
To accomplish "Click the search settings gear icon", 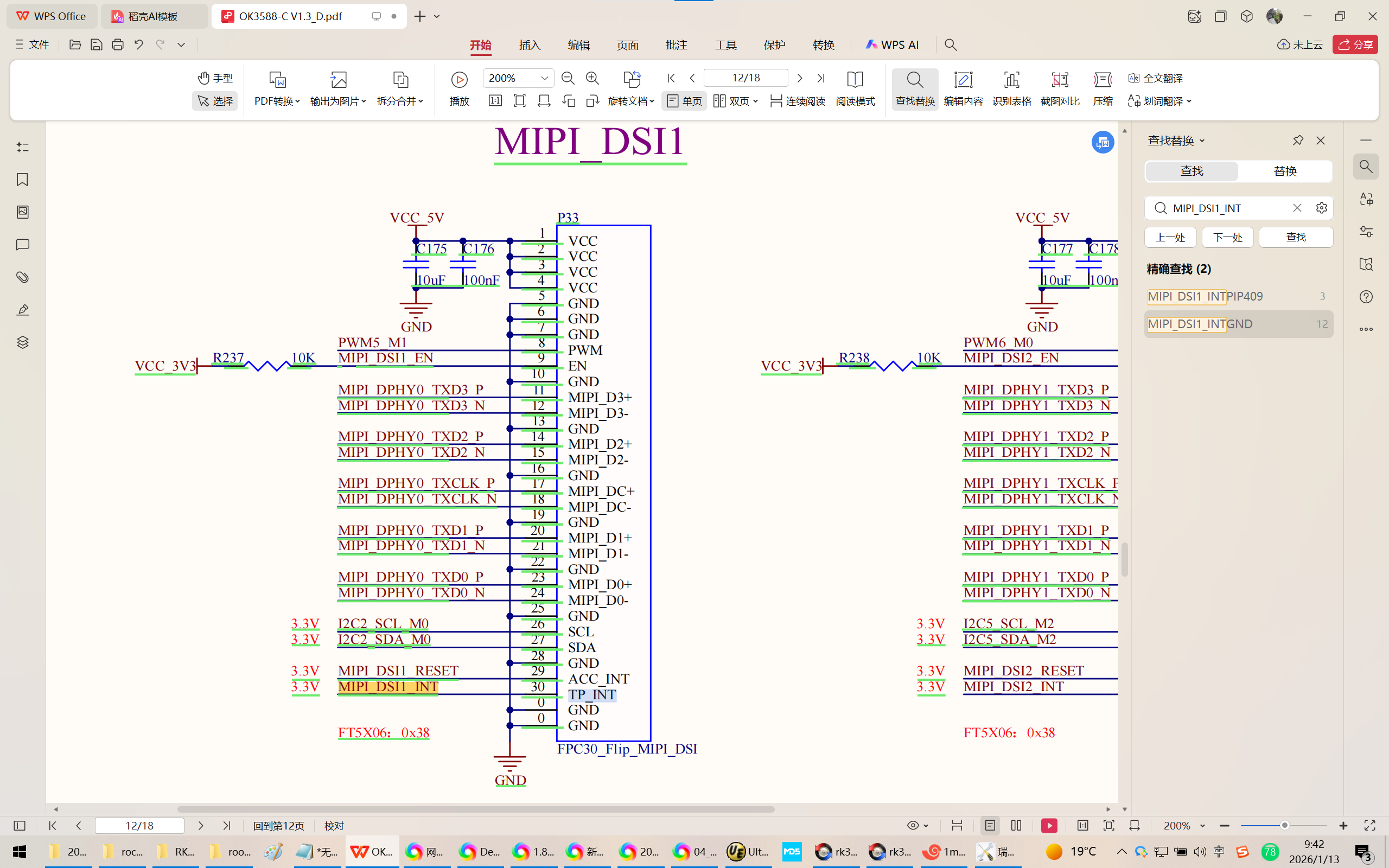I will [x=1321, y=208].
